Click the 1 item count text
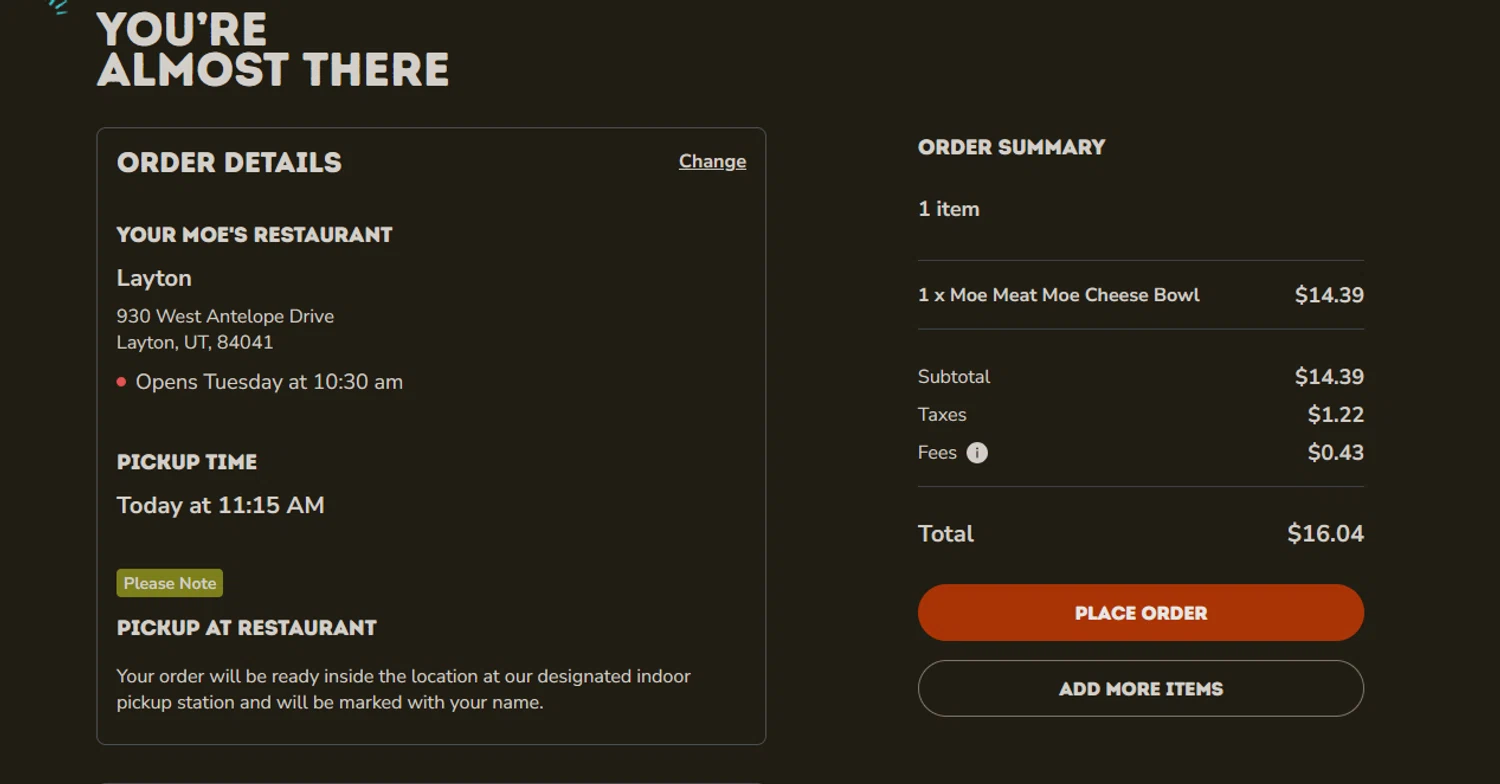The image size is (1500, 784). (x=948, y=209)
